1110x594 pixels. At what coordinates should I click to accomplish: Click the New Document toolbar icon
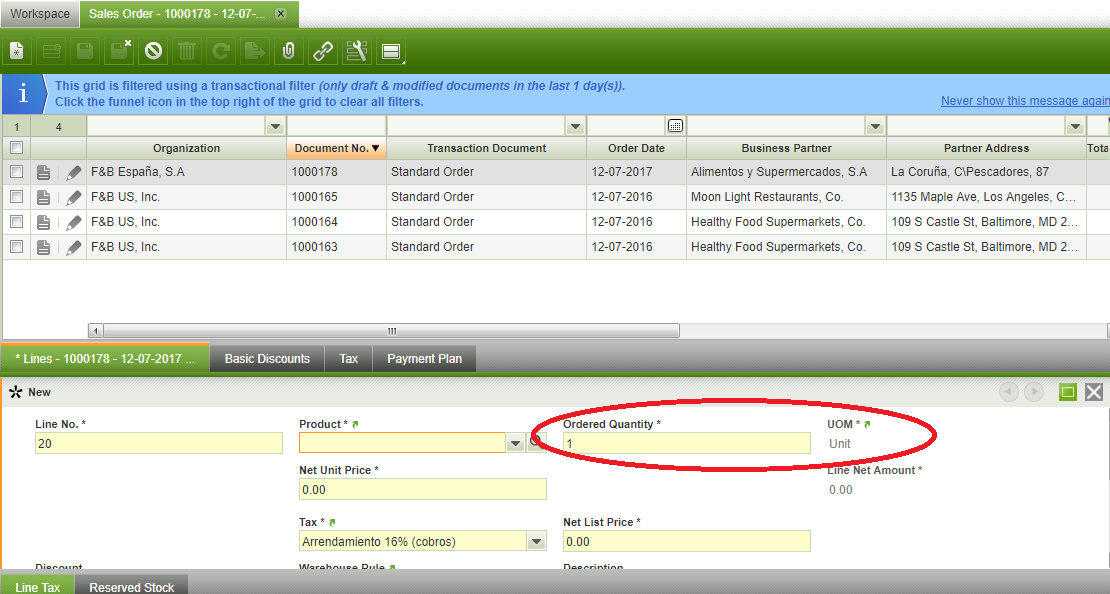click(17, 51)
